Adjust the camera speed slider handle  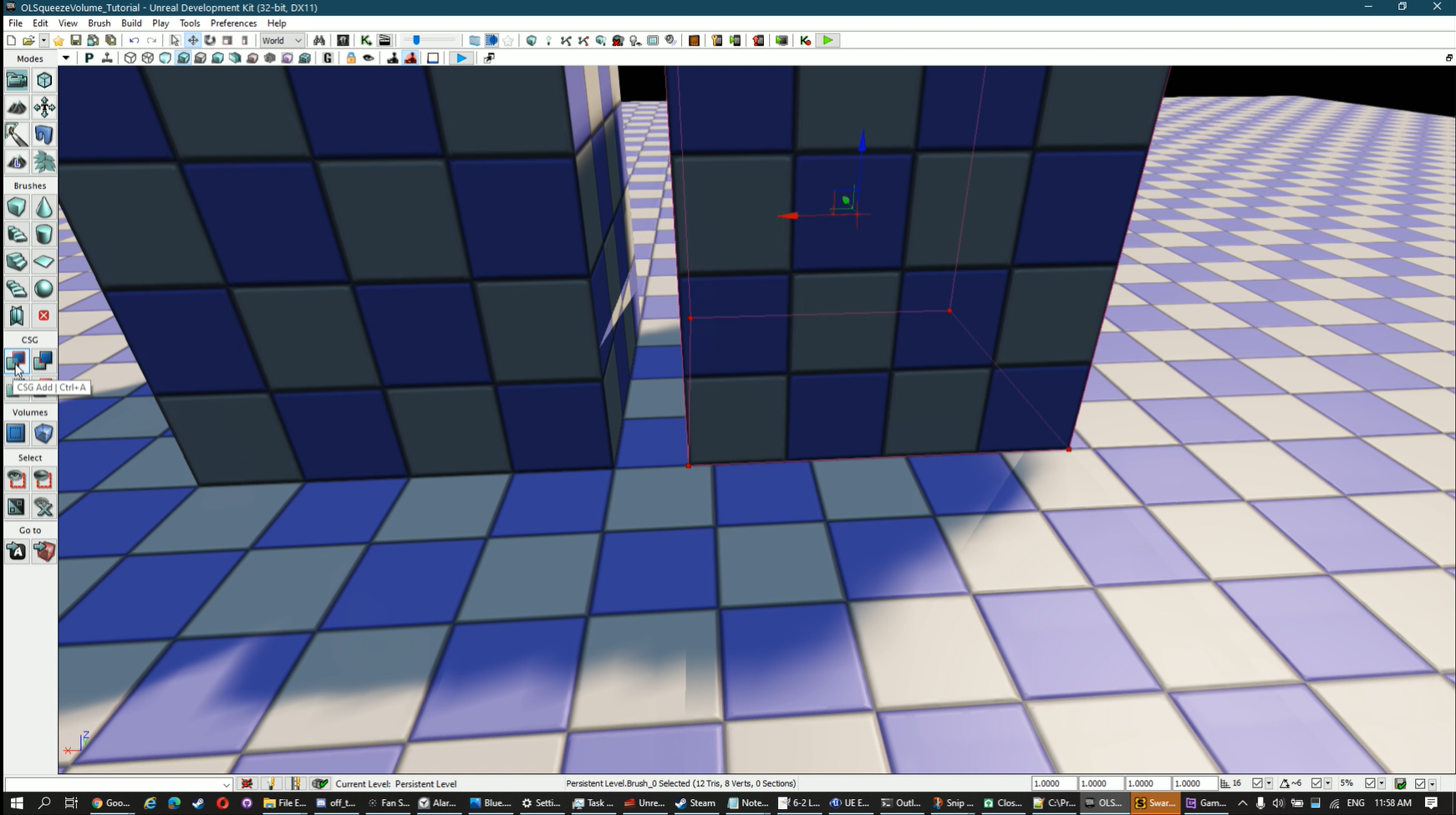(x=416, y=40)
